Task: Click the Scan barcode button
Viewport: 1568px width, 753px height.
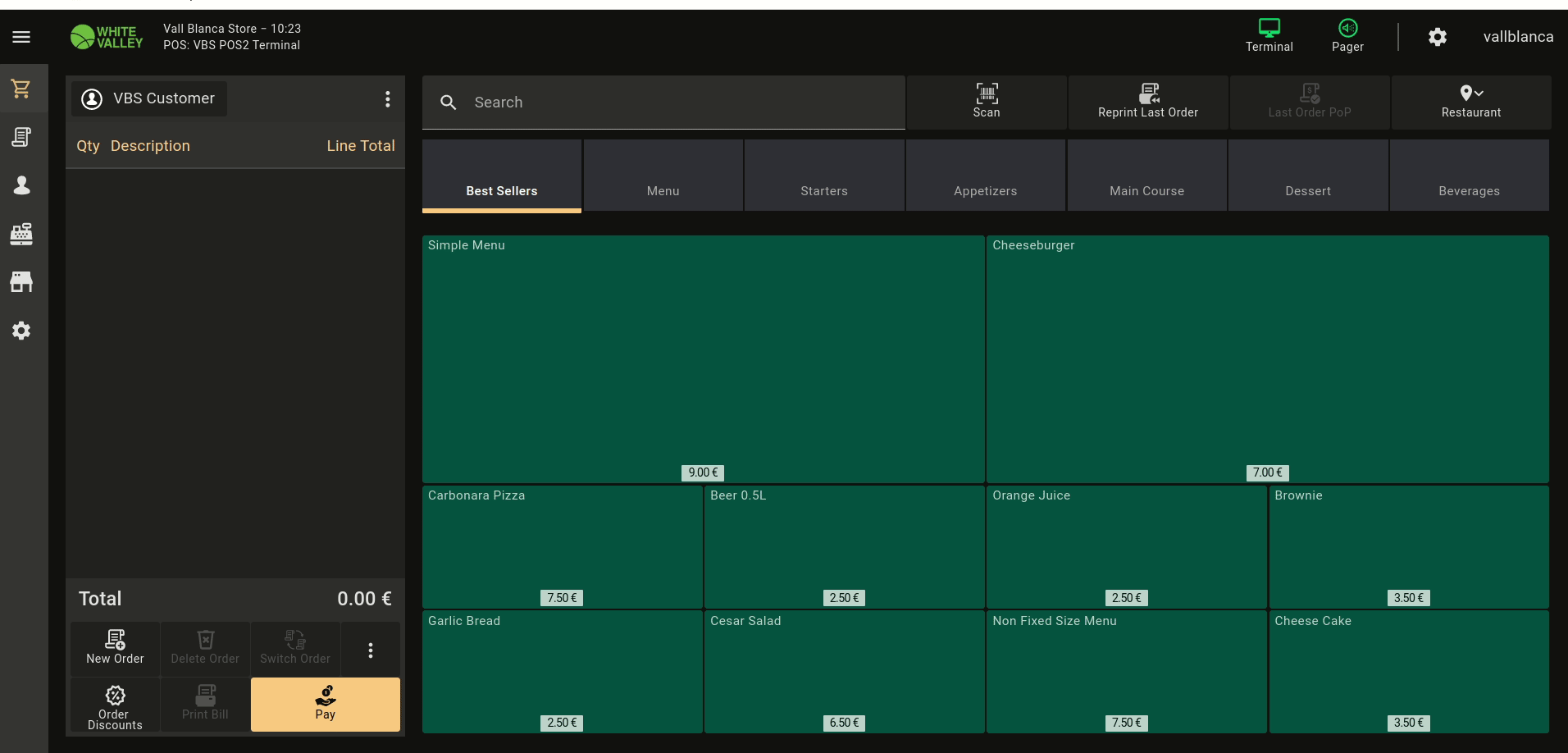Action: (x=987, y=102)
